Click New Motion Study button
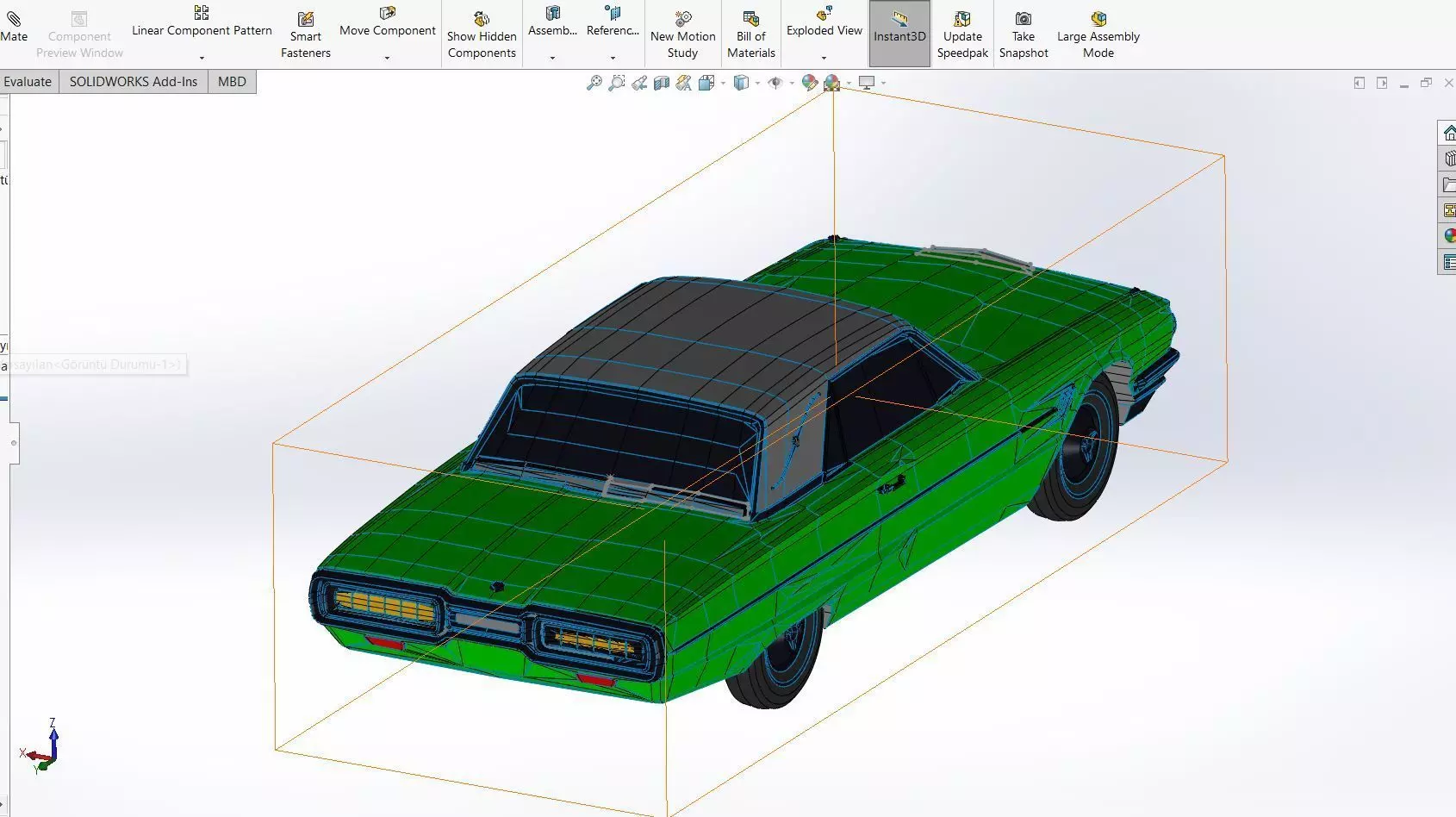Viewport: 1456px width, 817px height. (x=683, y=34)
